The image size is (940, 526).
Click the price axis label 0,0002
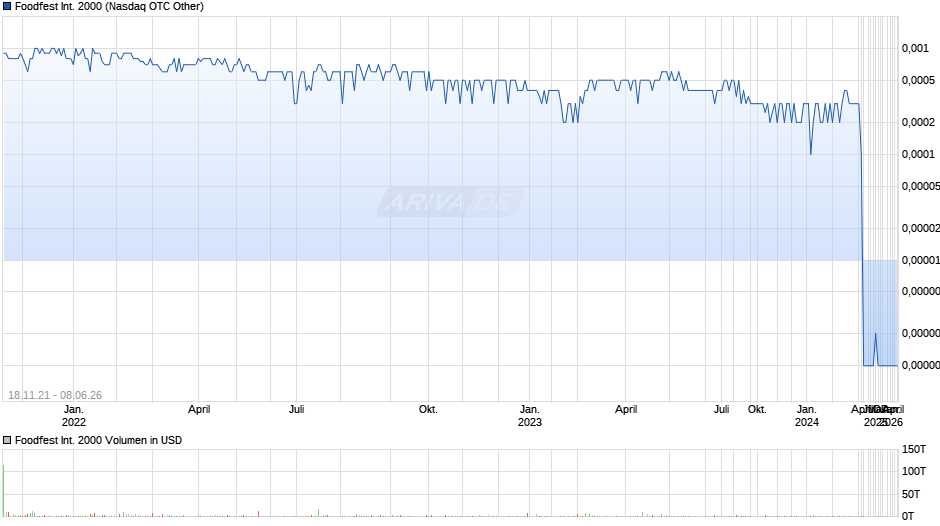coord(918,122)
